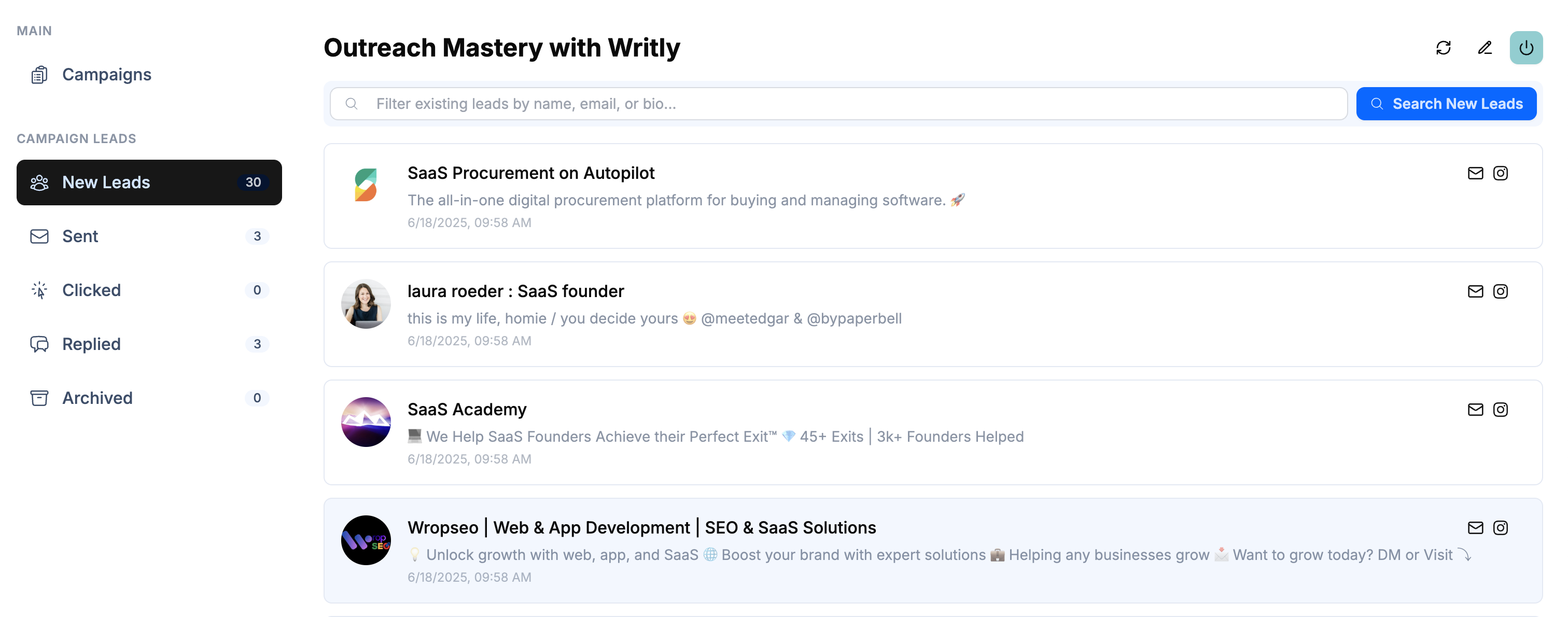Open Campaigns in the sidebar
Image resolution: width=1568 pixels, height=617 pixels.
106,74
